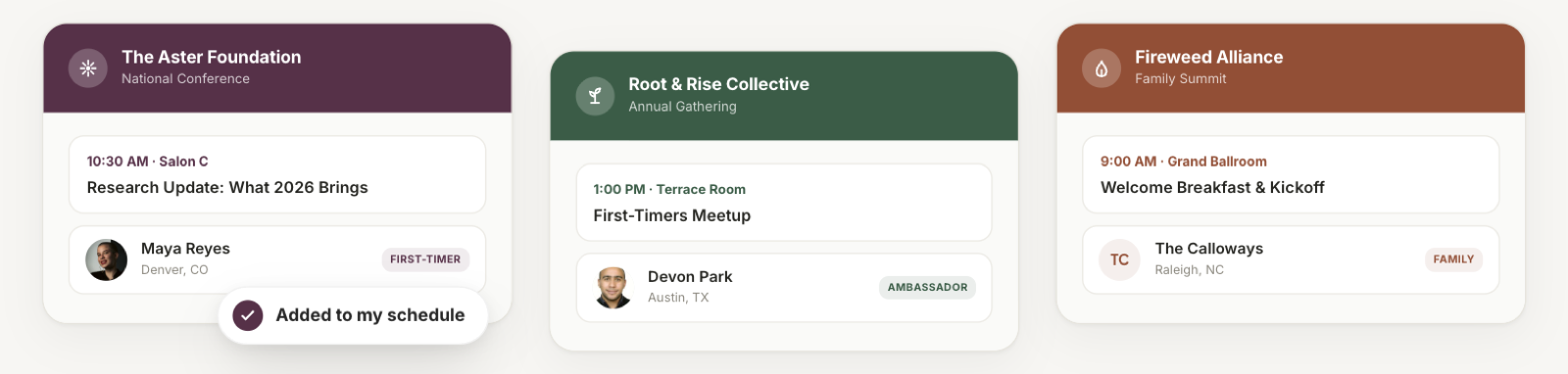1568x374 pixels.
Task: Select the AMBASSADOR badge
Action: pos(927,287)
